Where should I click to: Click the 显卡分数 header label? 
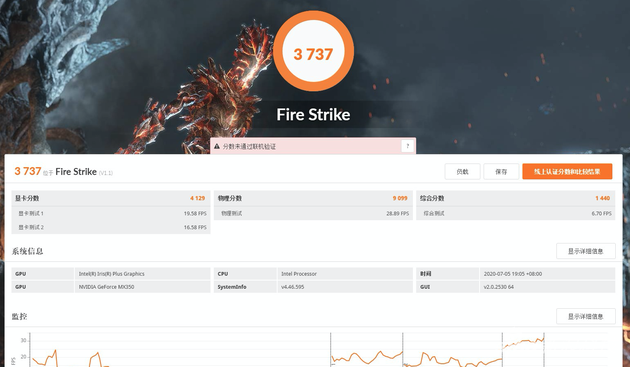(27, 198)
